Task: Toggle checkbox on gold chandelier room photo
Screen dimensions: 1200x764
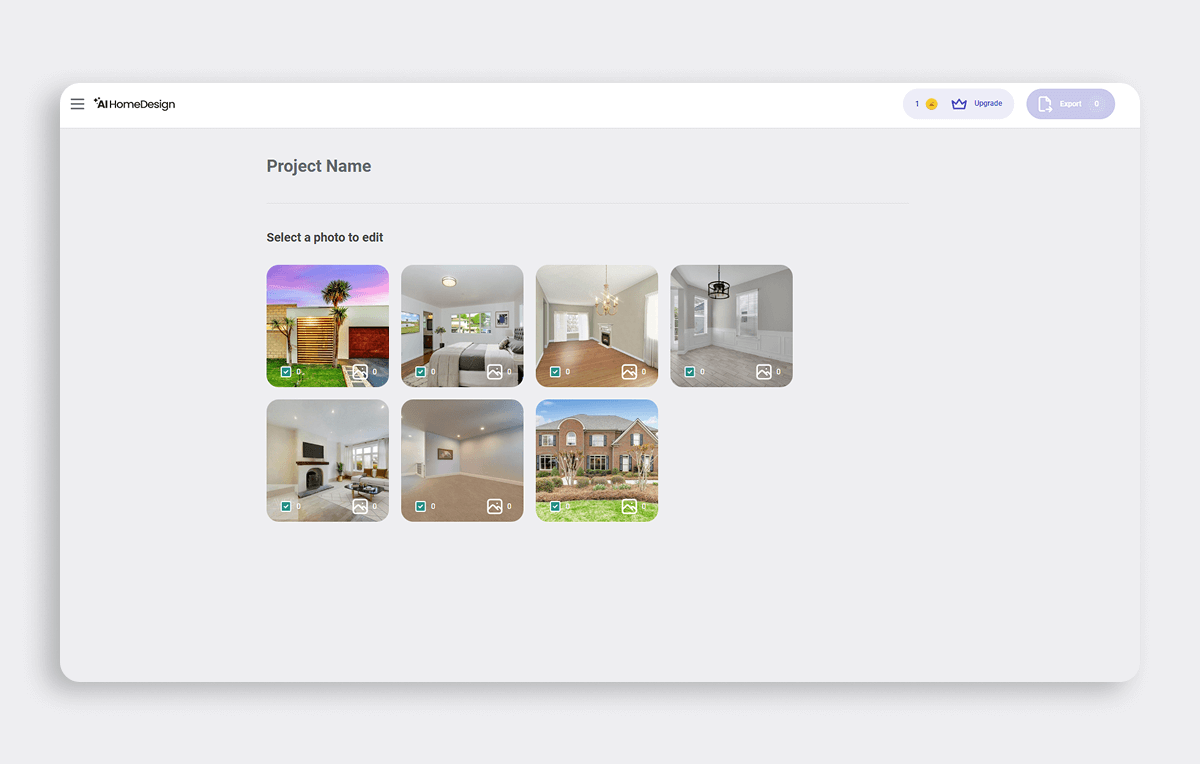Action: tap(555, 371)
